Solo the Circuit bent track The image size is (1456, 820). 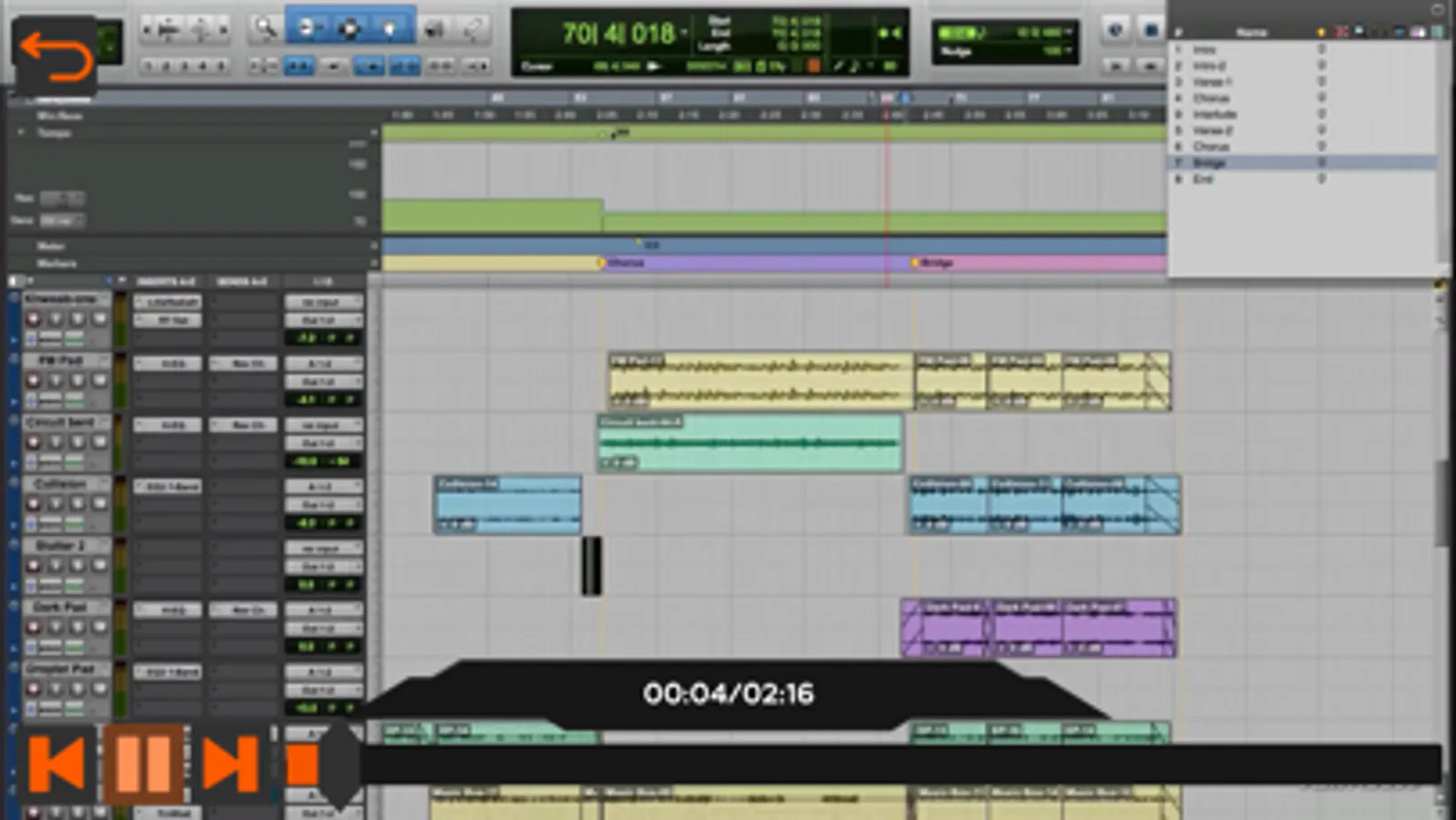(77, 442)
